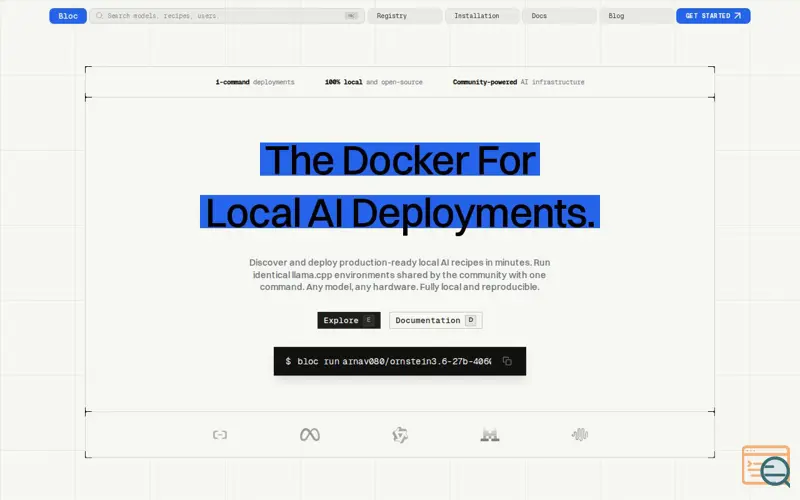Click the waveform logo icon
Screen dimensions: 800x500
[580, 435]
